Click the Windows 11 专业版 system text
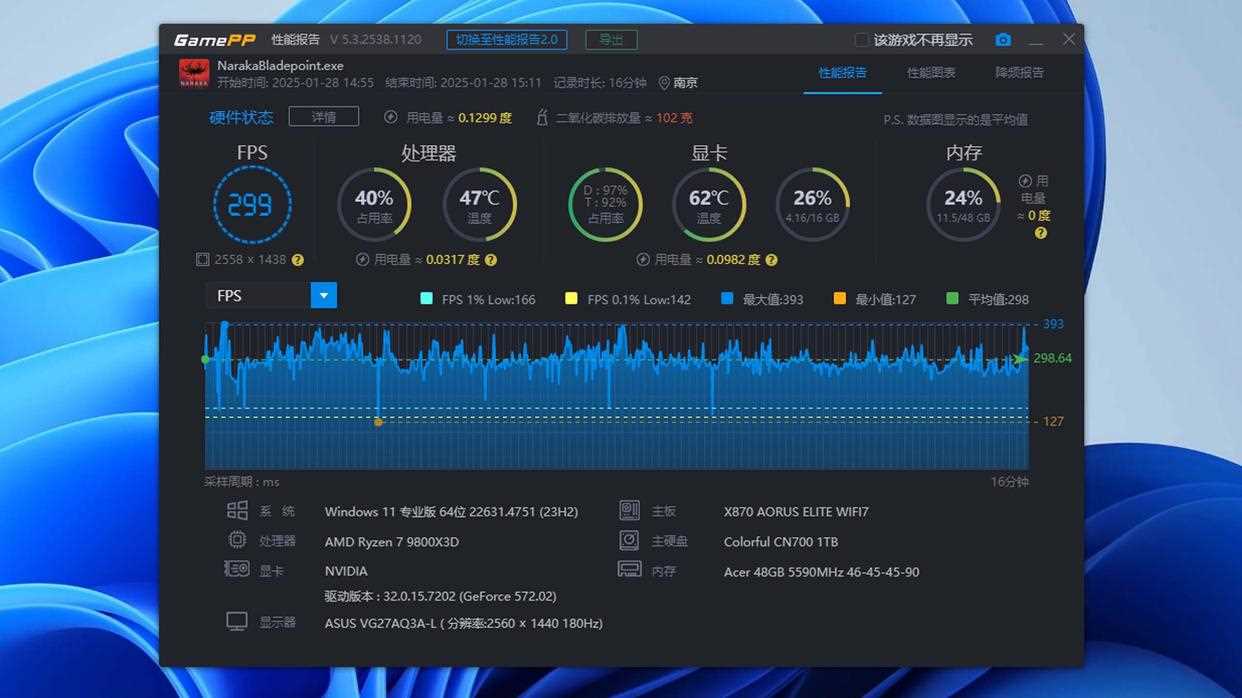1242x698 pixels. 451,512
